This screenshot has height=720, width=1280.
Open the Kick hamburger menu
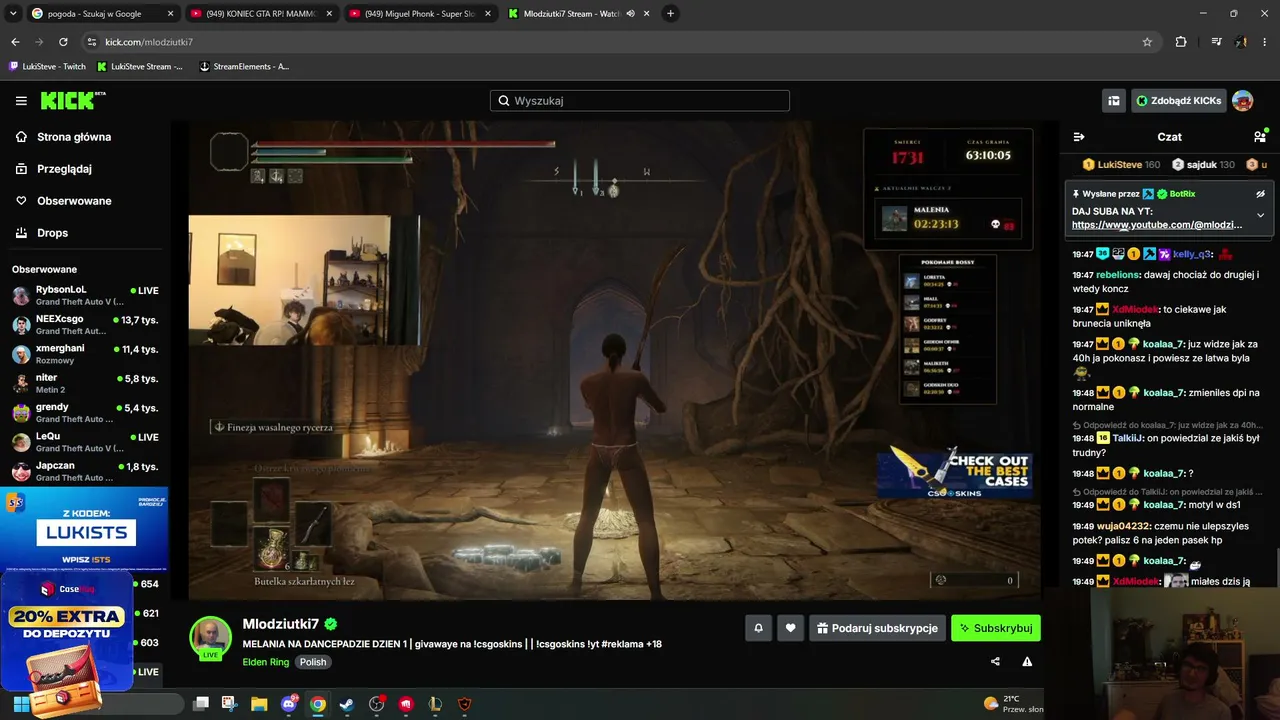[x=21, y=101]
